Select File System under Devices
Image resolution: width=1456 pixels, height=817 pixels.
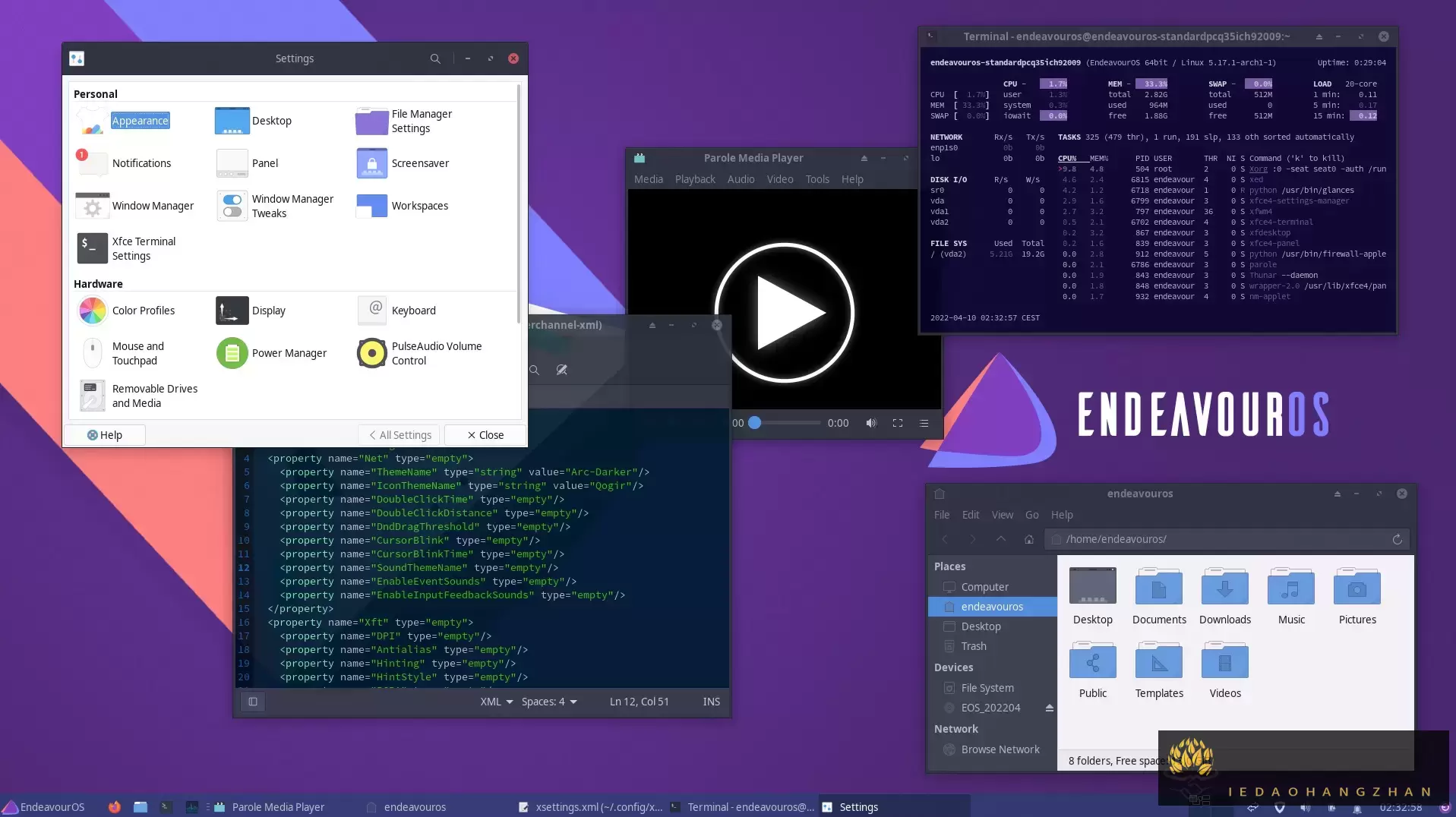pyautogui.click(x=992, y=688)
